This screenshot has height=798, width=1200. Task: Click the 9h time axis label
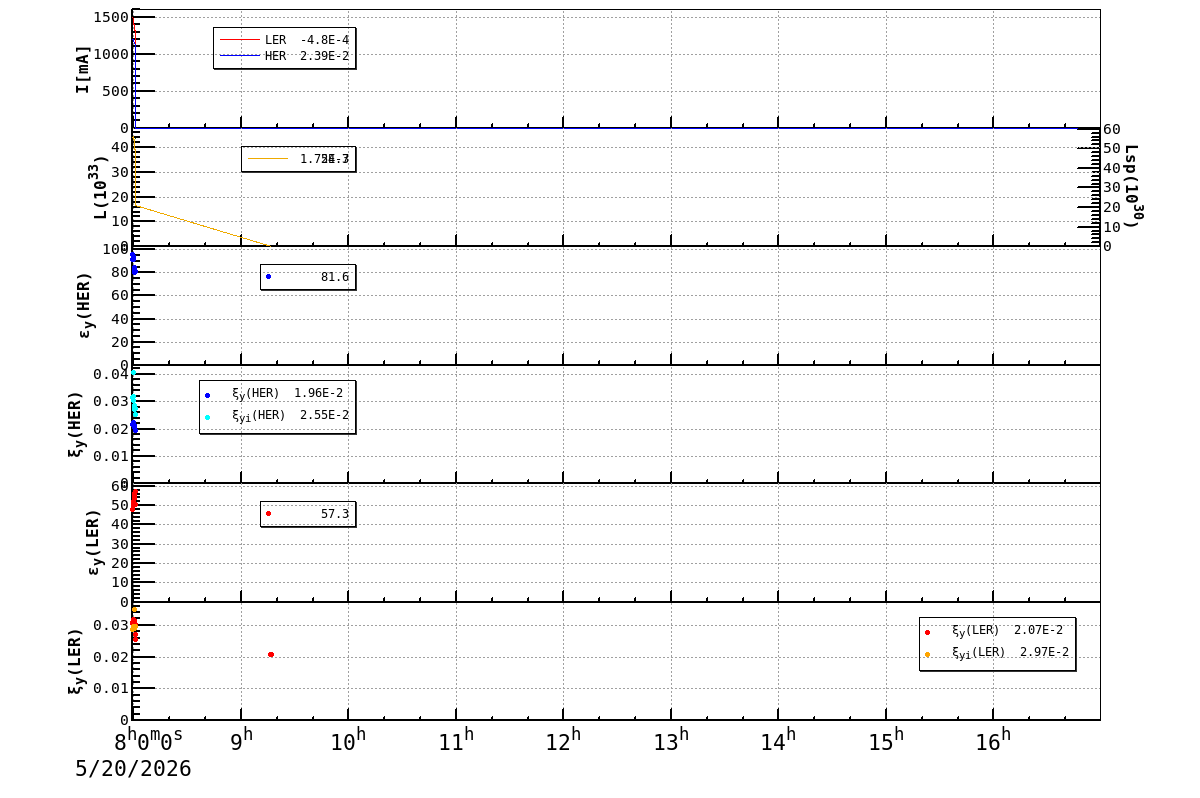[241, 741]
